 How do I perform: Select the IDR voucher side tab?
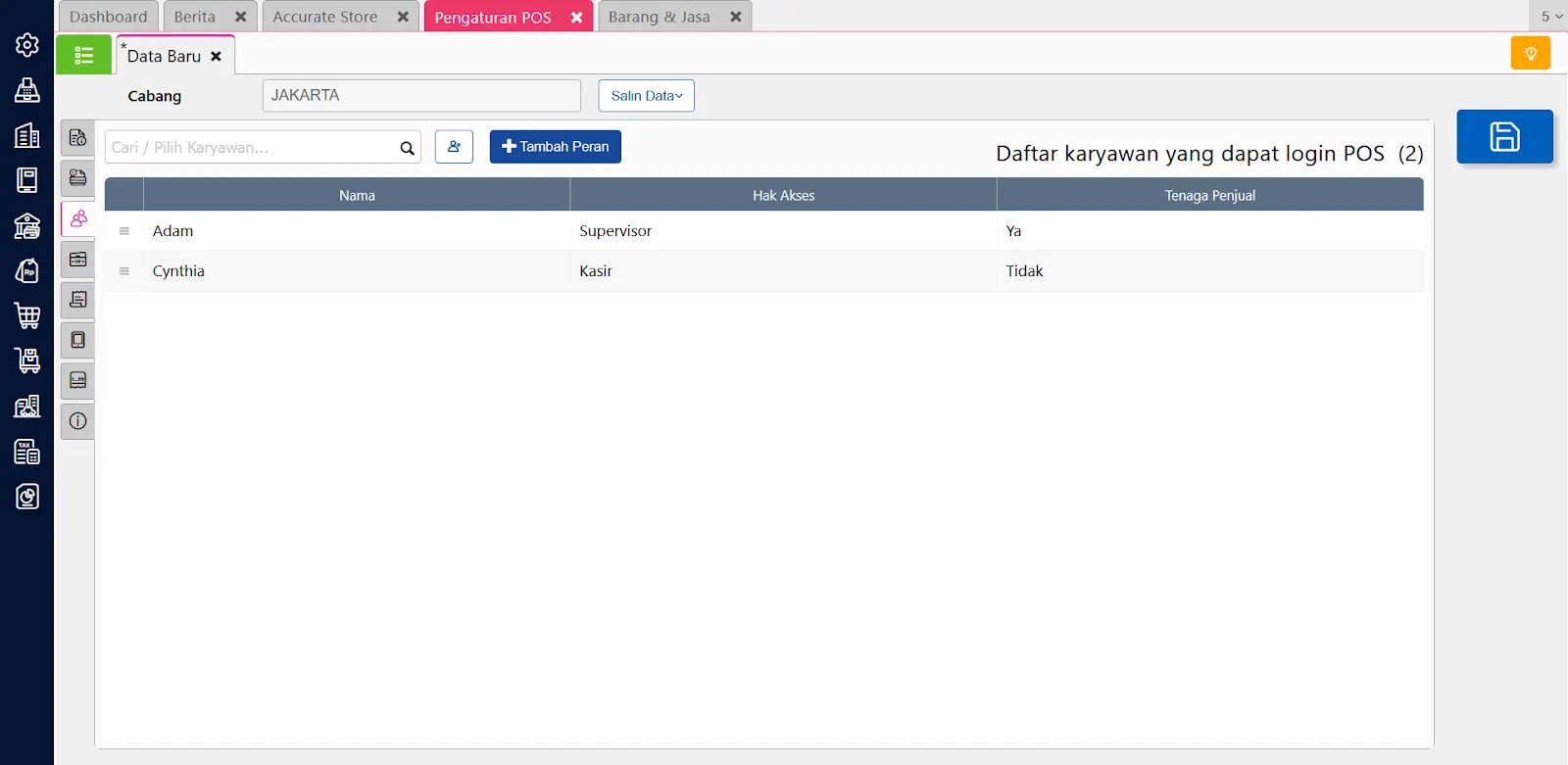coord(78,260)
